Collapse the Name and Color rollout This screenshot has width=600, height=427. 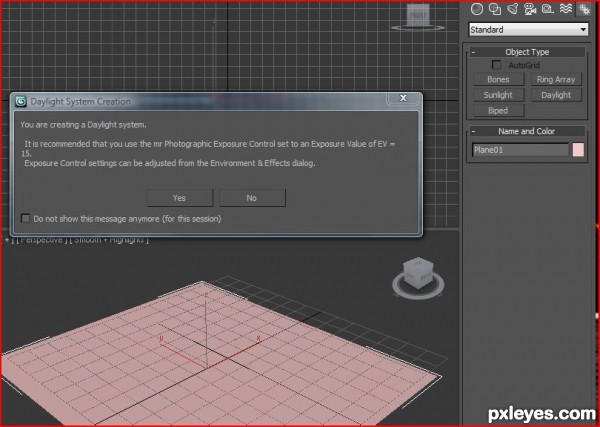point(473,131)
